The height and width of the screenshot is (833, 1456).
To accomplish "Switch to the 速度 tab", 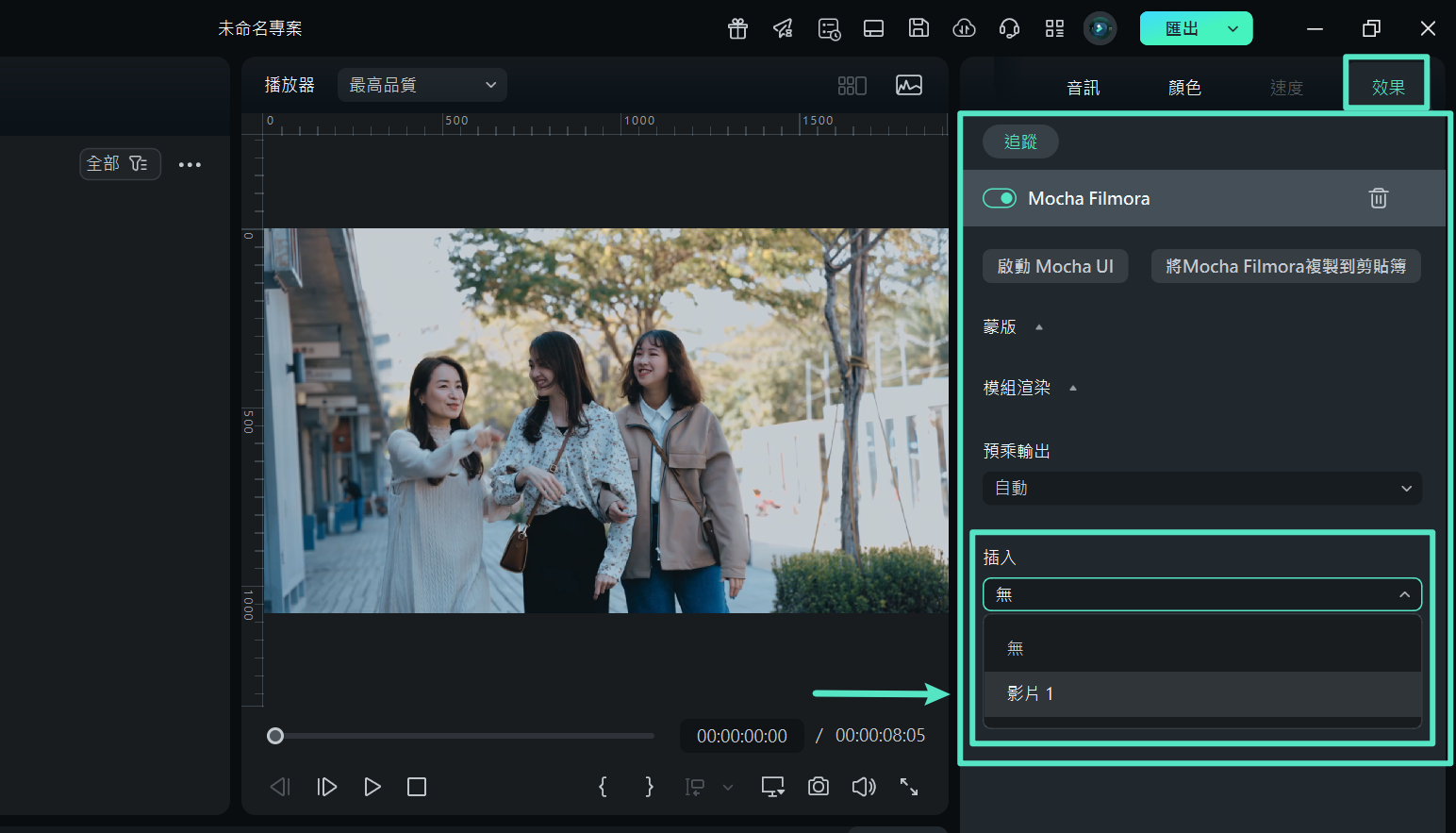I will coord(1286,88).
